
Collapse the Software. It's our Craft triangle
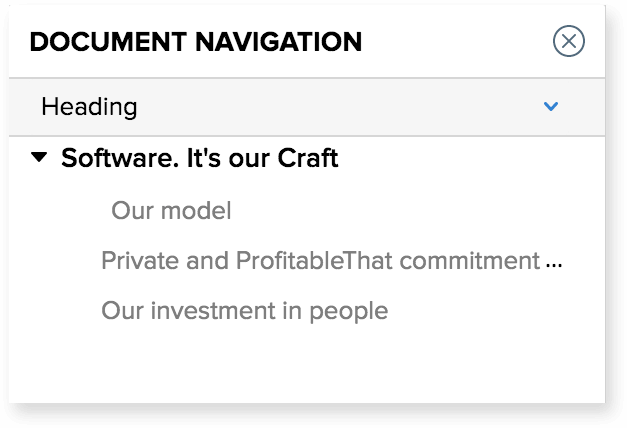pos(39,157)
